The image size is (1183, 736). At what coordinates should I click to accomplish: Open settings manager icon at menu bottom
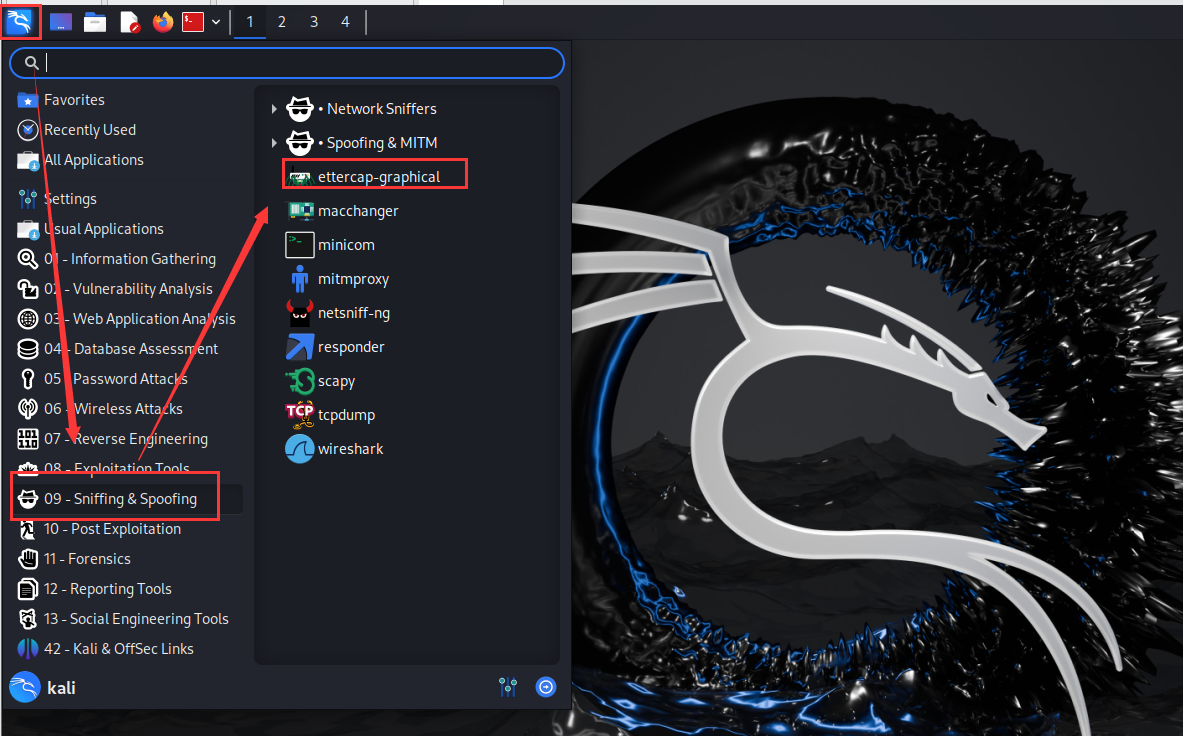click(x=508, y=687)
